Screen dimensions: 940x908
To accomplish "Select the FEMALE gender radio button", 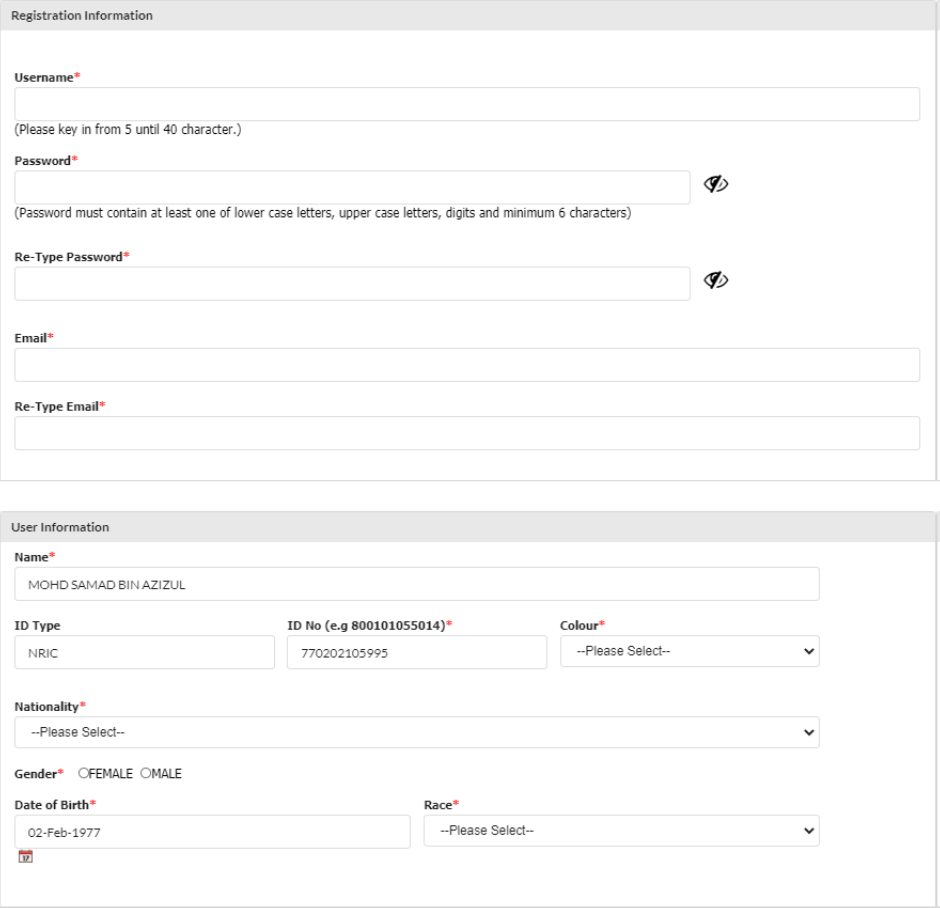I will 83,773.
